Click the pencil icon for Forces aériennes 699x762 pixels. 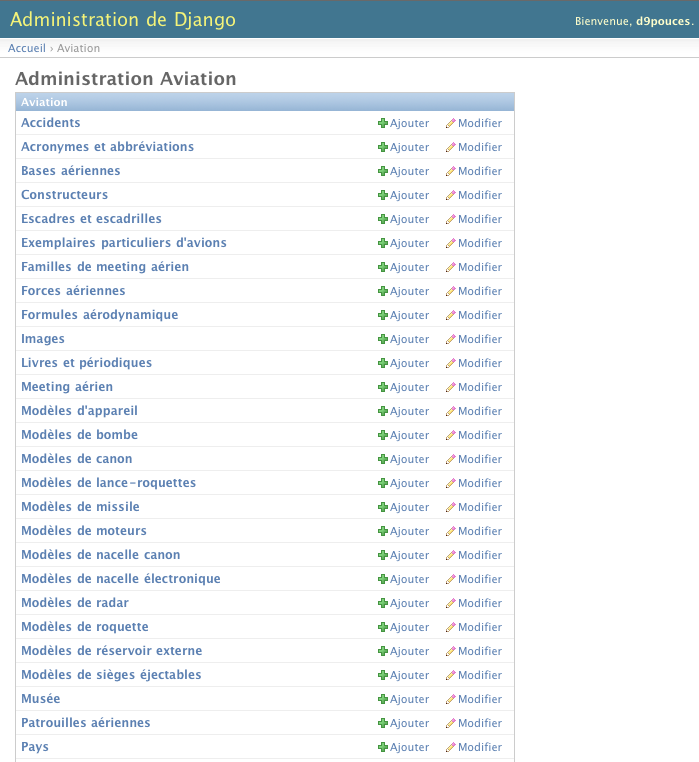point(450,291)
